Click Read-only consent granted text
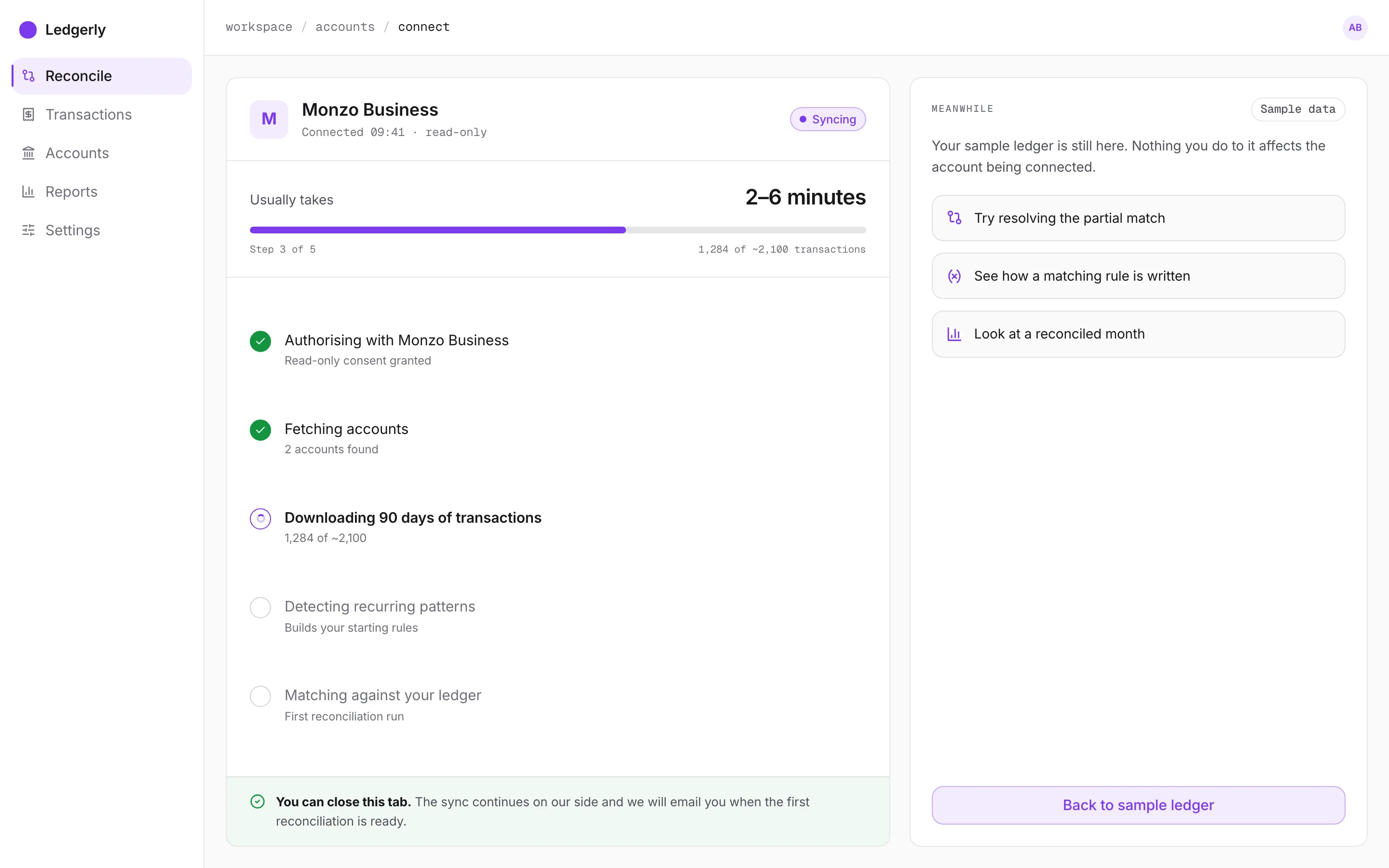The width and height of the screenshot is (1389, 868). [357, 361]
